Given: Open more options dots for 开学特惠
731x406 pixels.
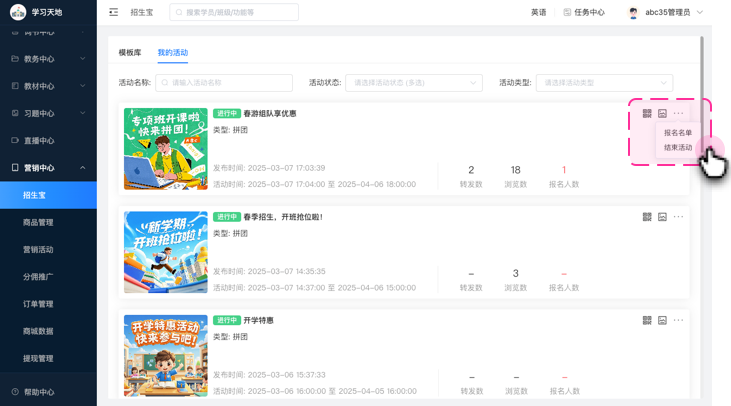Looking at the screenshot, I should [678, 320].
